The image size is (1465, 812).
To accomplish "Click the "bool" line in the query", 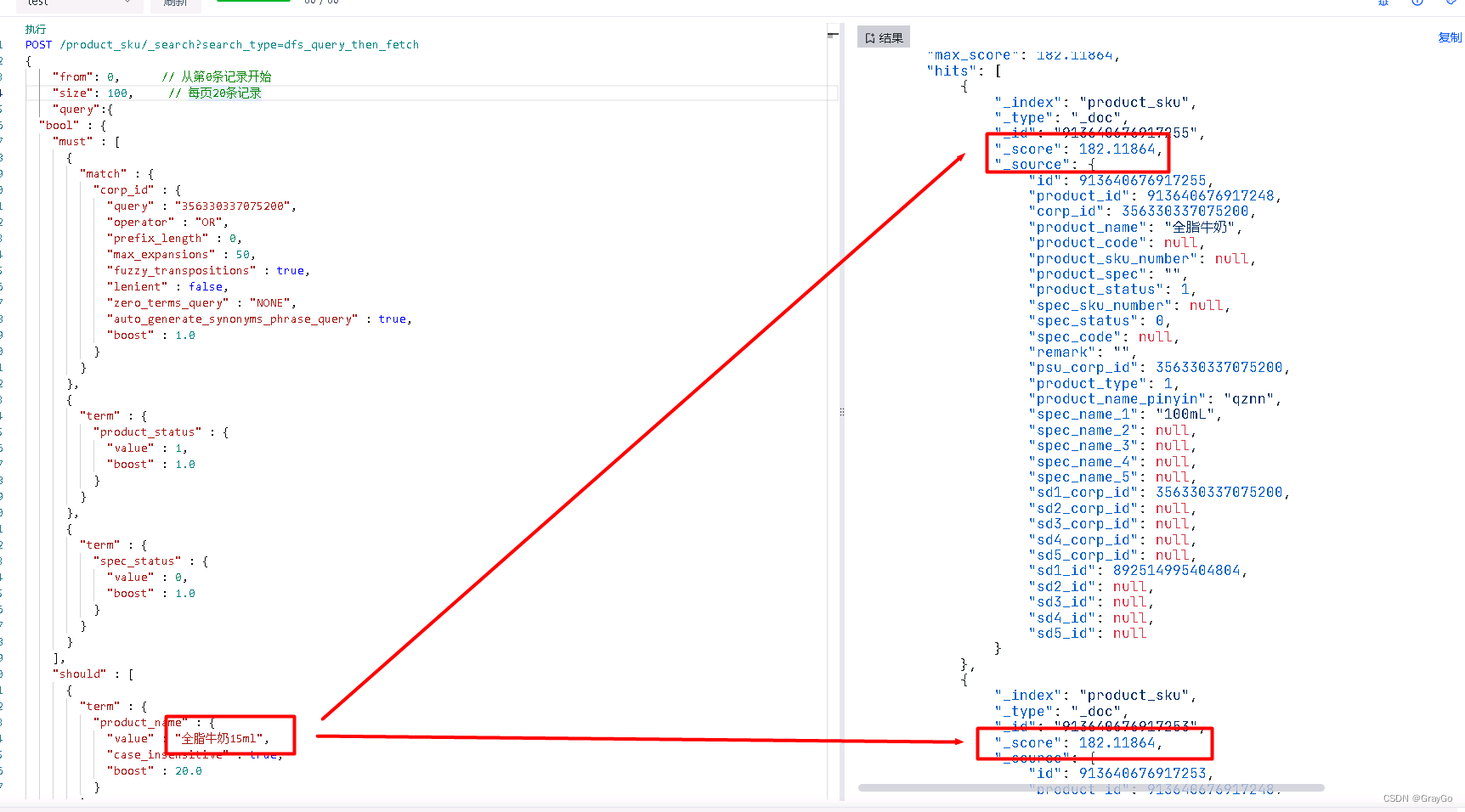I will coord(72,125).
